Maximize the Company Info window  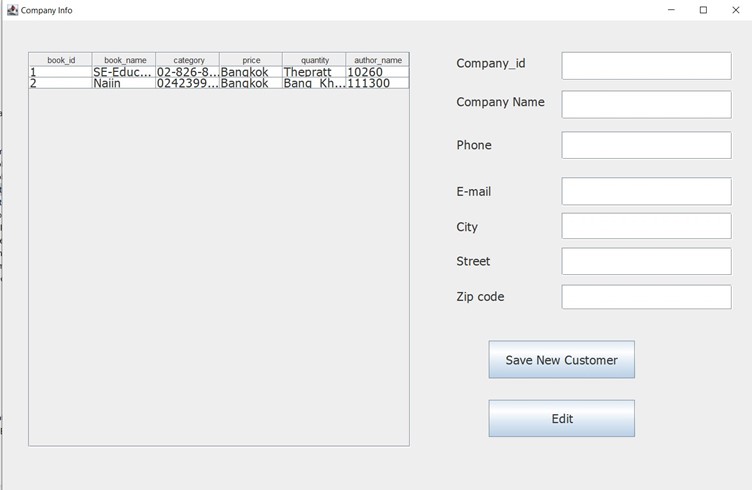(x=704, y=10)
